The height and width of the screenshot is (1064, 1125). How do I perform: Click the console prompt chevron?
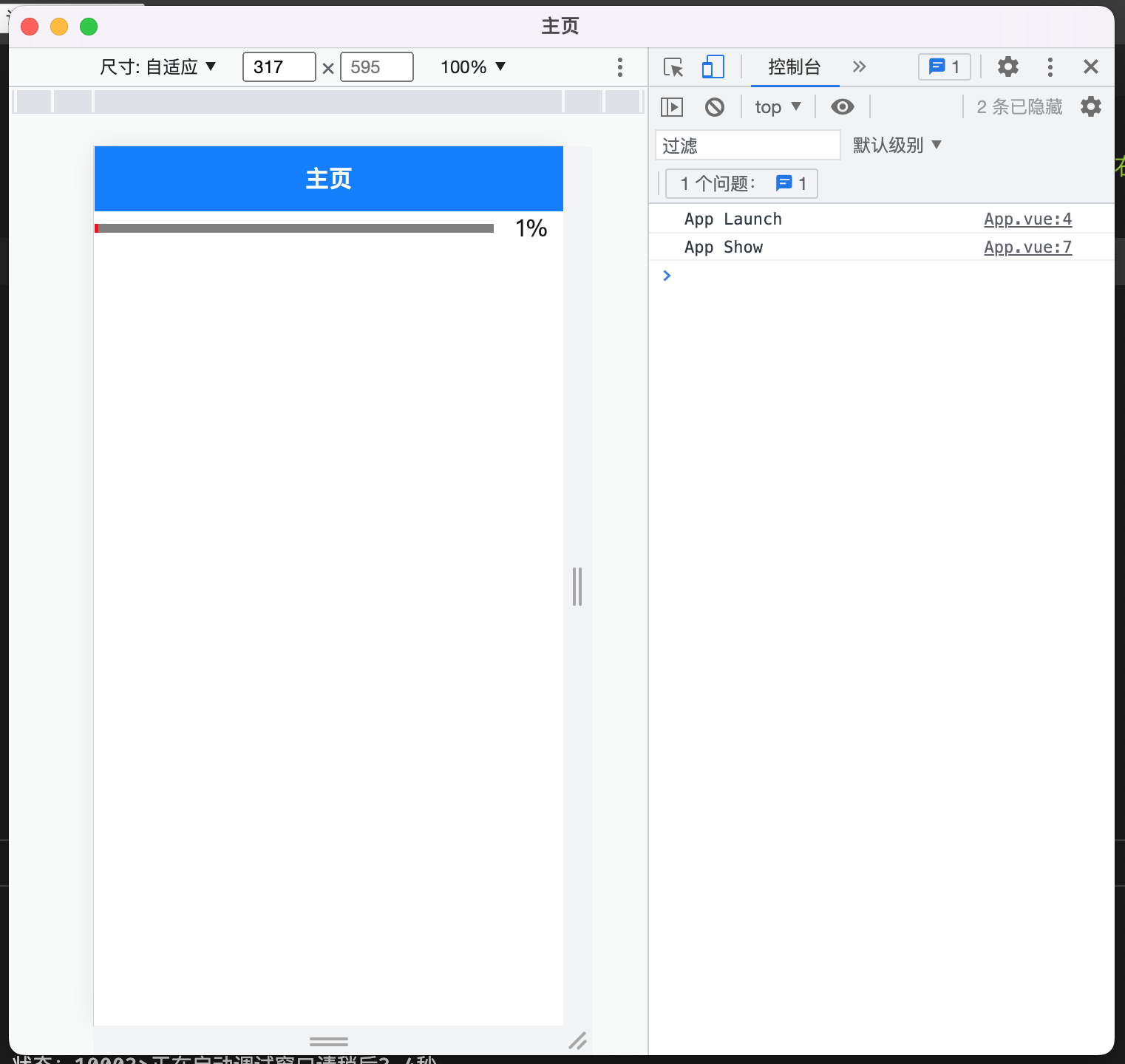point(667,276)
